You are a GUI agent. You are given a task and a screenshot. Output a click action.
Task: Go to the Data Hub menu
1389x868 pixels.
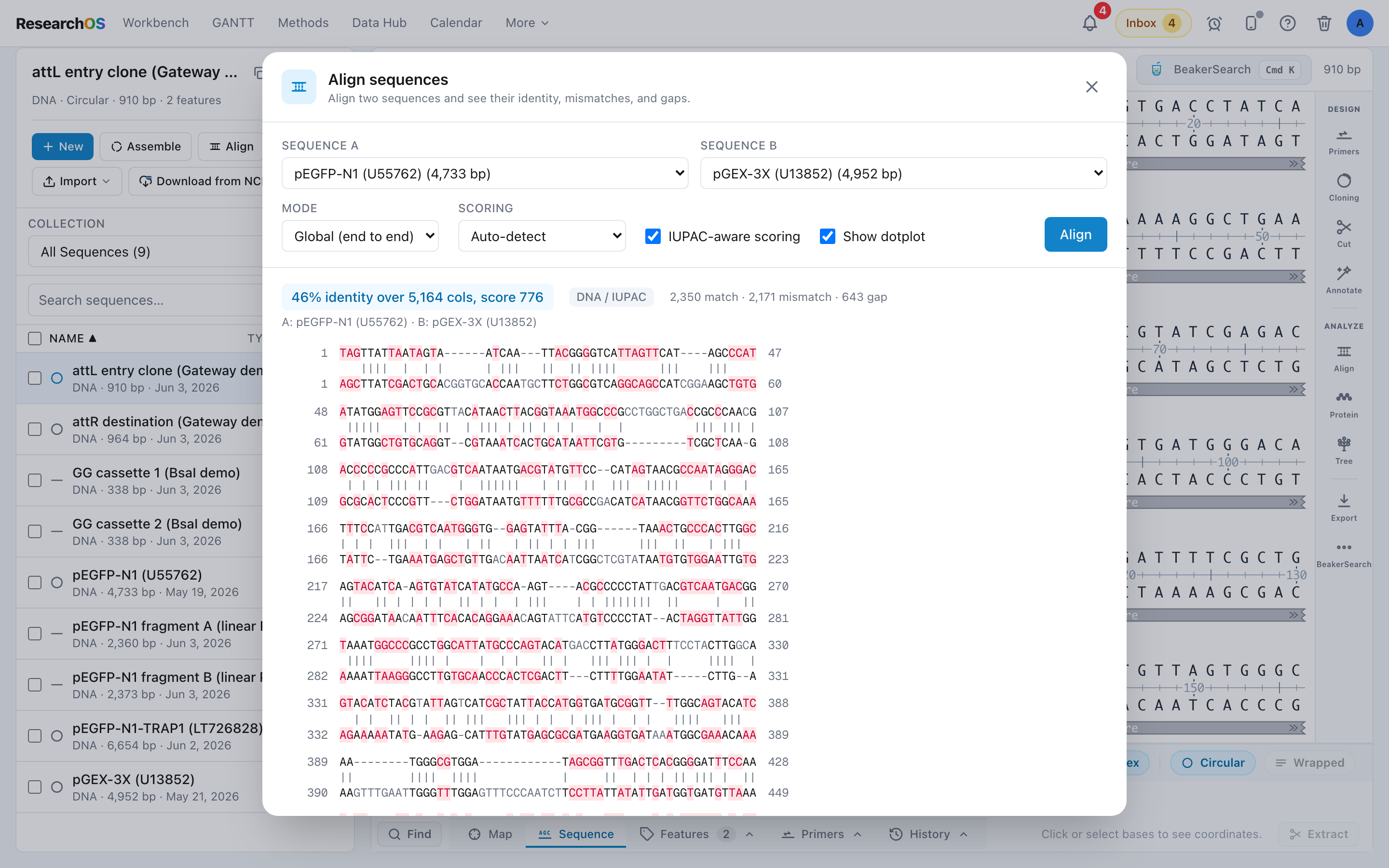(x=379, y=23)
